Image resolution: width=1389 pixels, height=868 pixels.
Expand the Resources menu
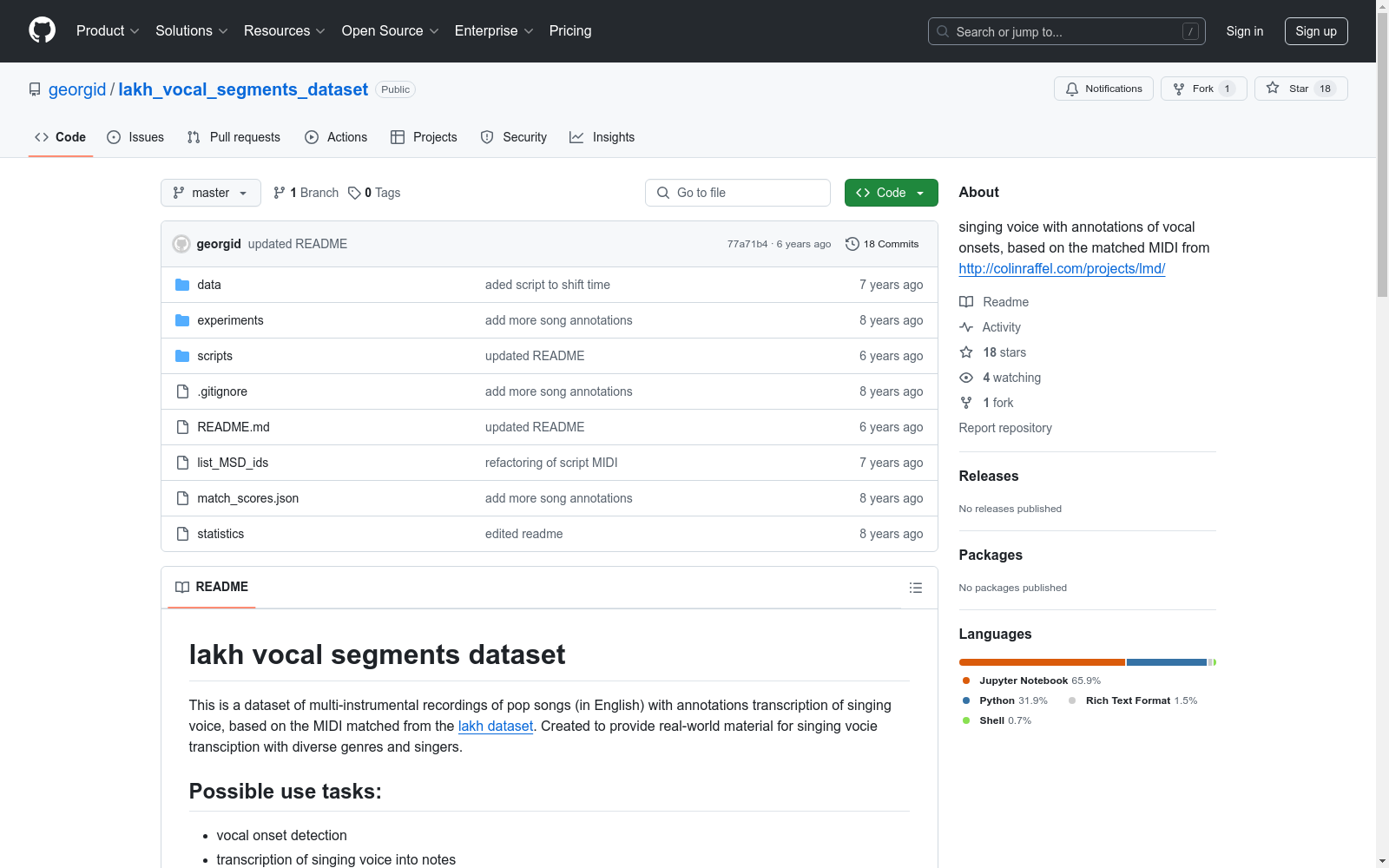tap(285, 31)
